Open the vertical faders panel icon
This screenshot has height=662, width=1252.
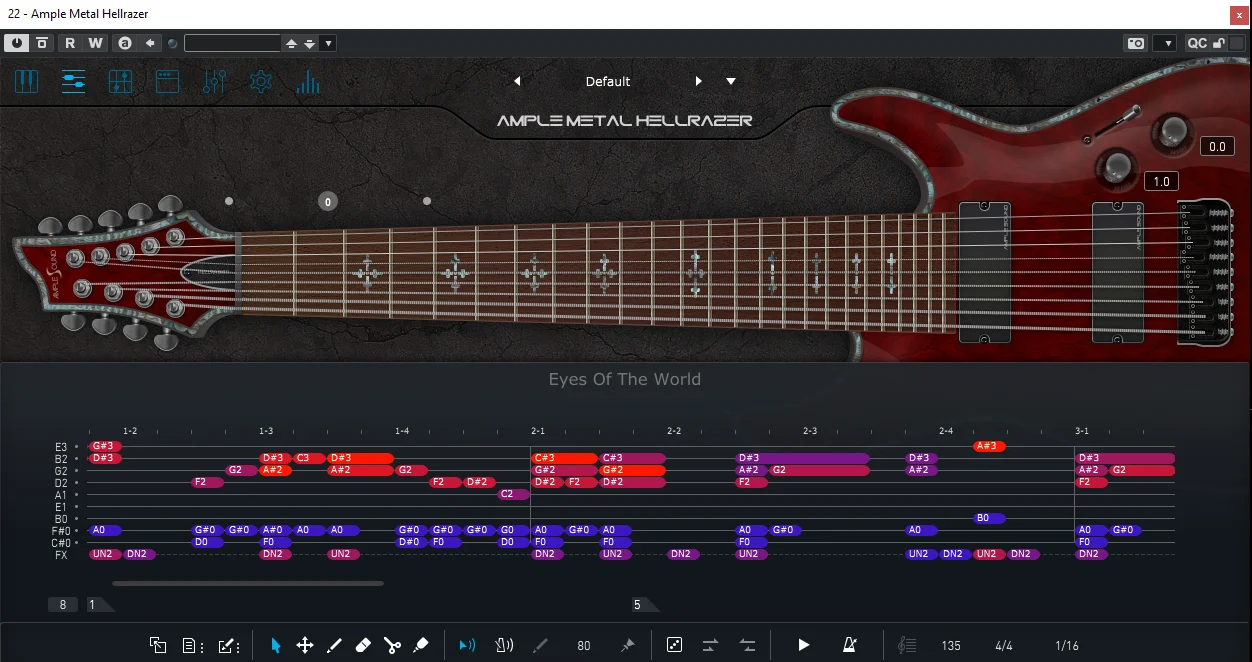(214, 82)
